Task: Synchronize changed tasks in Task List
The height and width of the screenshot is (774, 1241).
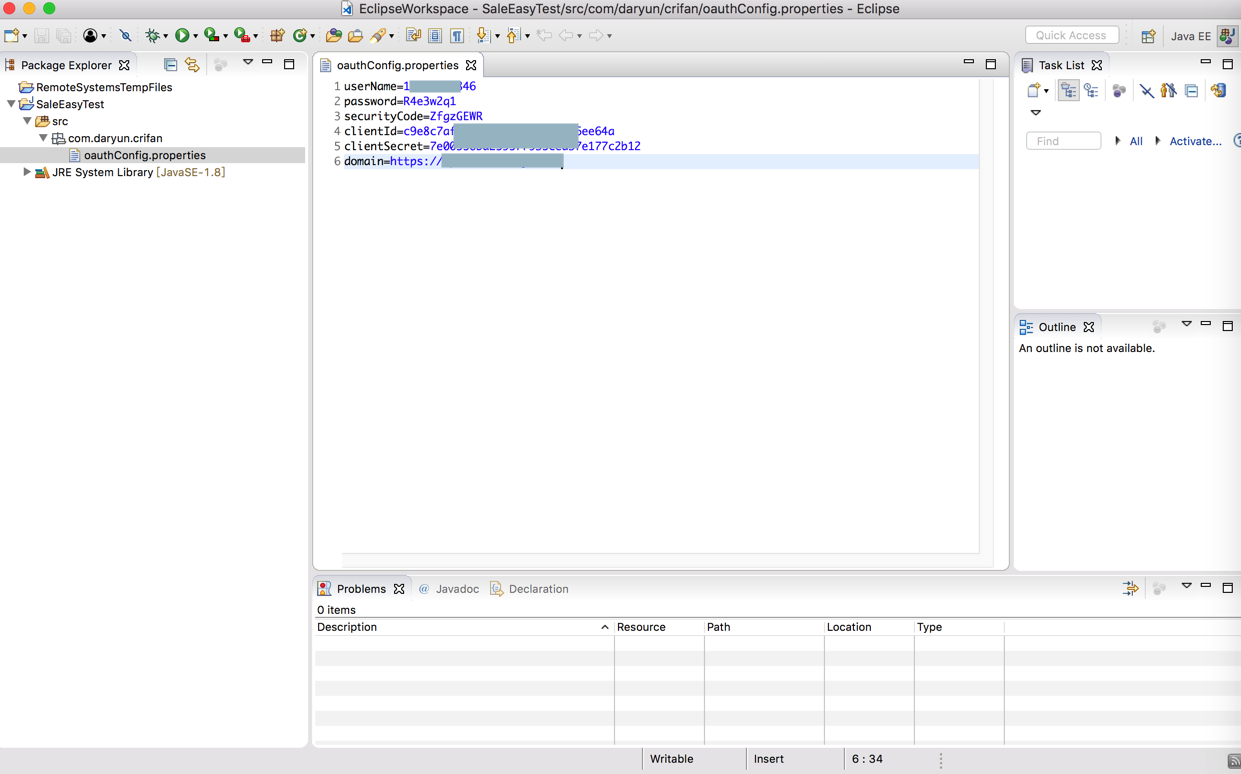Action: point(1218,91)
